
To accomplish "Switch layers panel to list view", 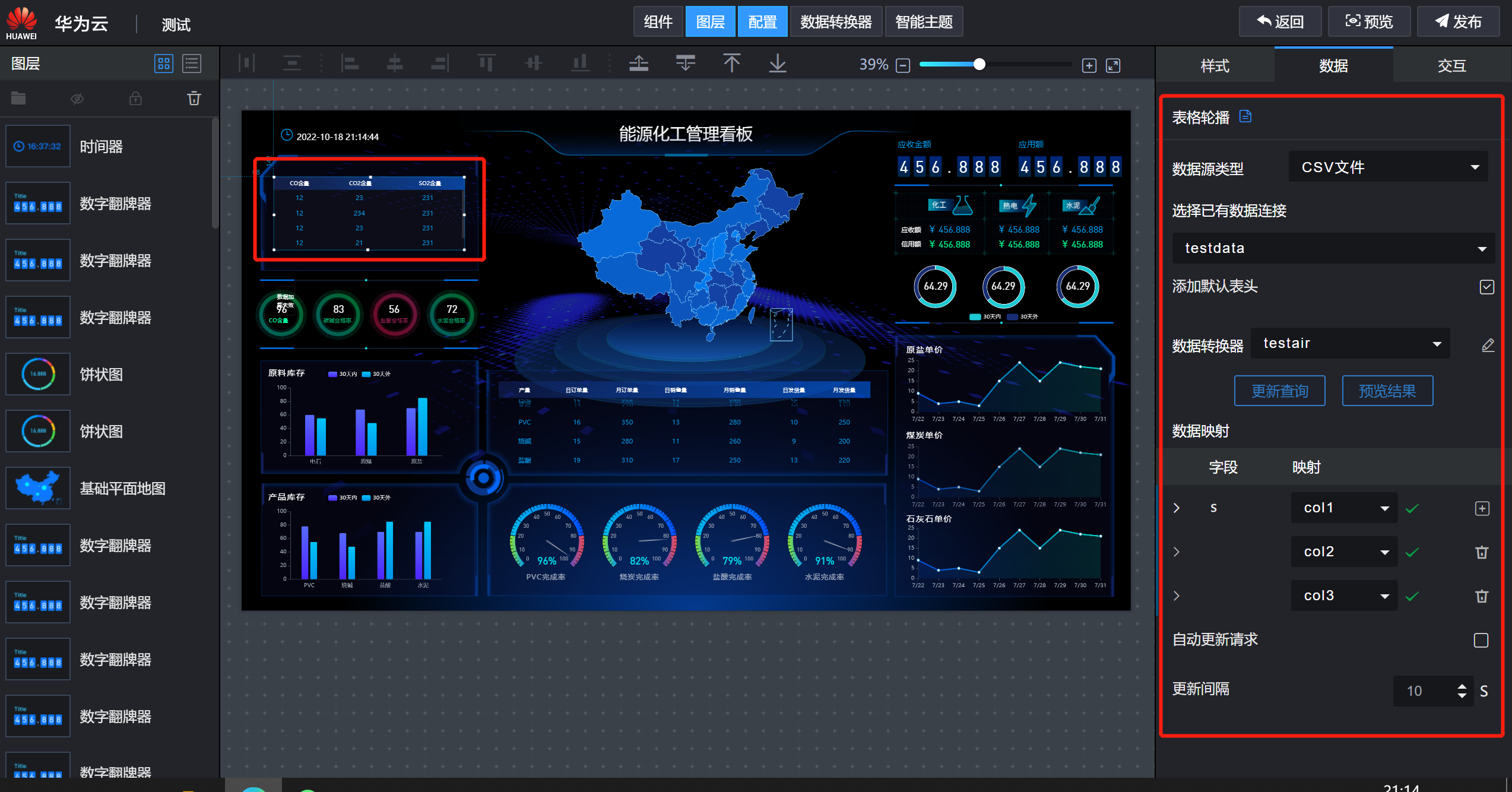I will click(x=192, y=64).
